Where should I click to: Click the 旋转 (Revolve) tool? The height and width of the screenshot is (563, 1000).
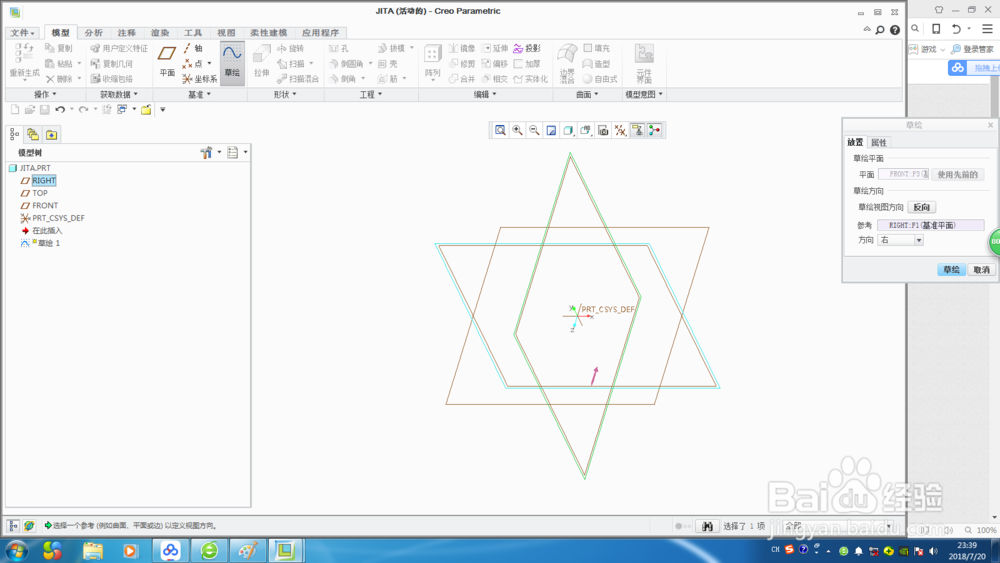click(291, 48)
